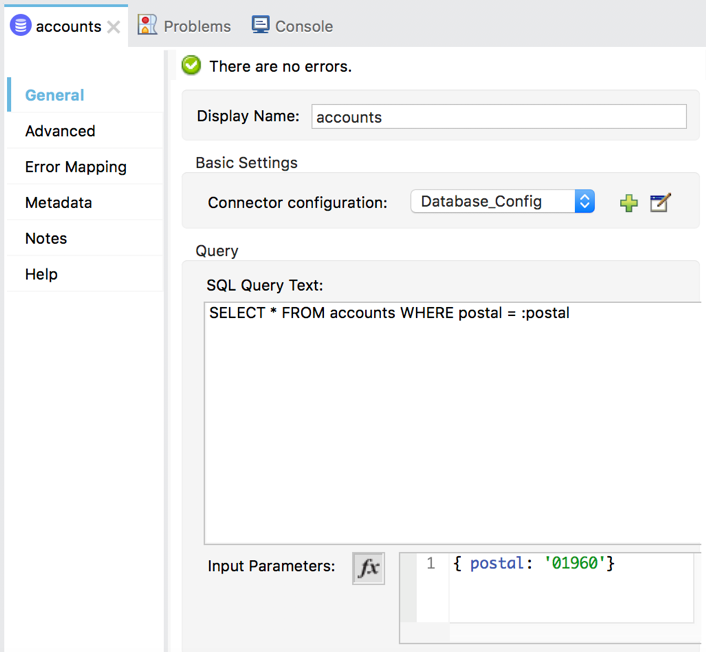Open the Metadata section

pos(86,203)
